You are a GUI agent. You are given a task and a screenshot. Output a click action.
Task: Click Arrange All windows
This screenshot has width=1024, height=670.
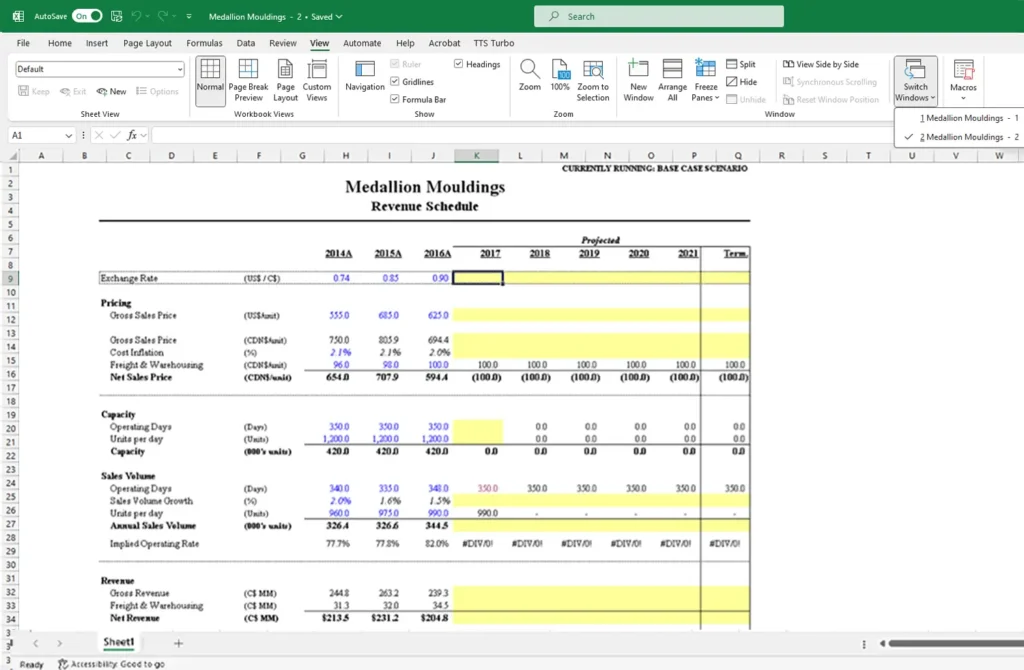pos(672,79)
